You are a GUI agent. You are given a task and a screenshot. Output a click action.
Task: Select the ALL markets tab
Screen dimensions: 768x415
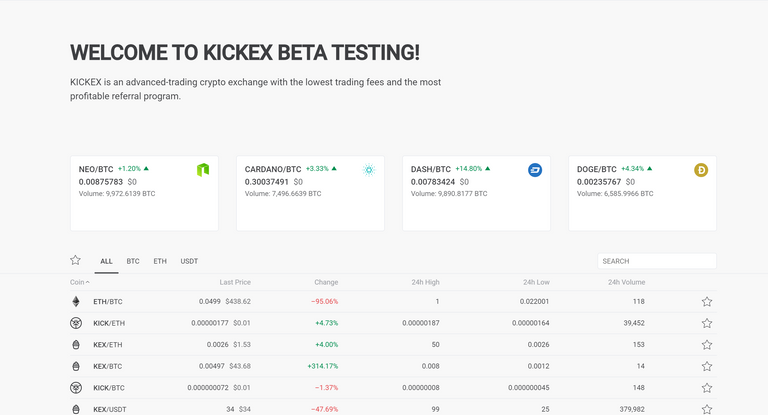tap(106, 261)
